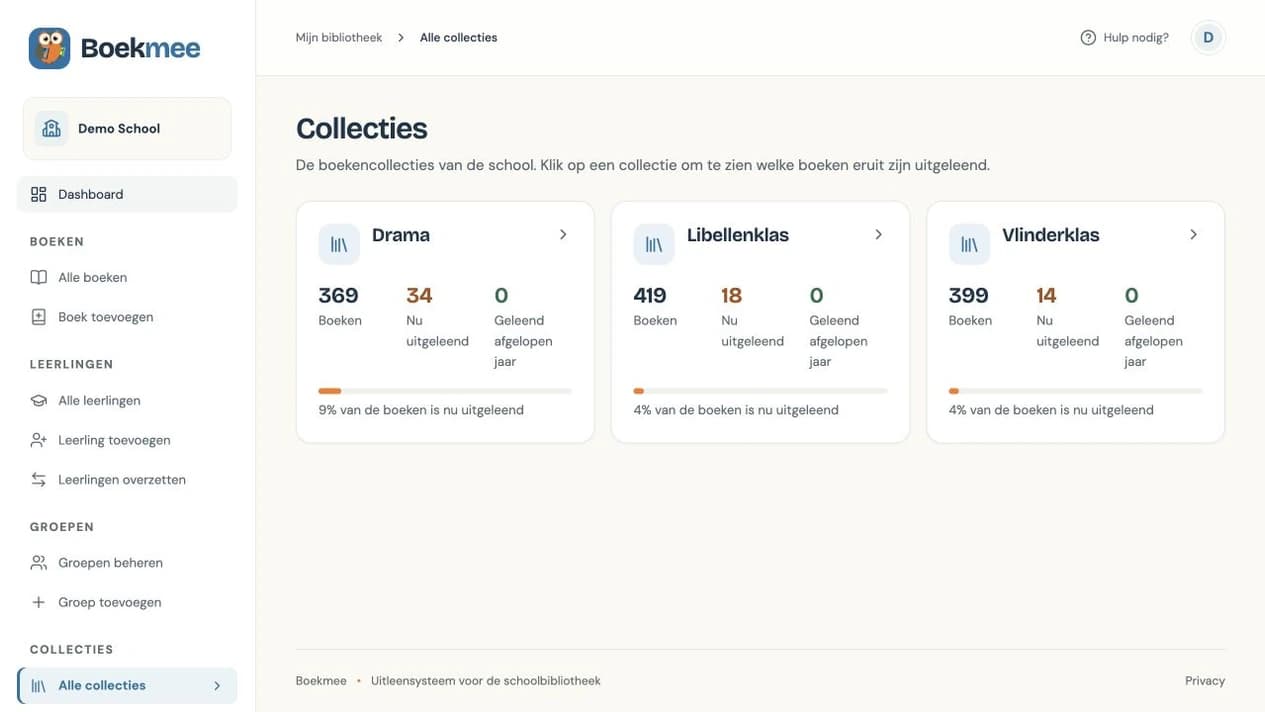Viewport: 1265px width, 712px height.
Task: Open Drama collection via its chevron
Action: click(563, 234)
